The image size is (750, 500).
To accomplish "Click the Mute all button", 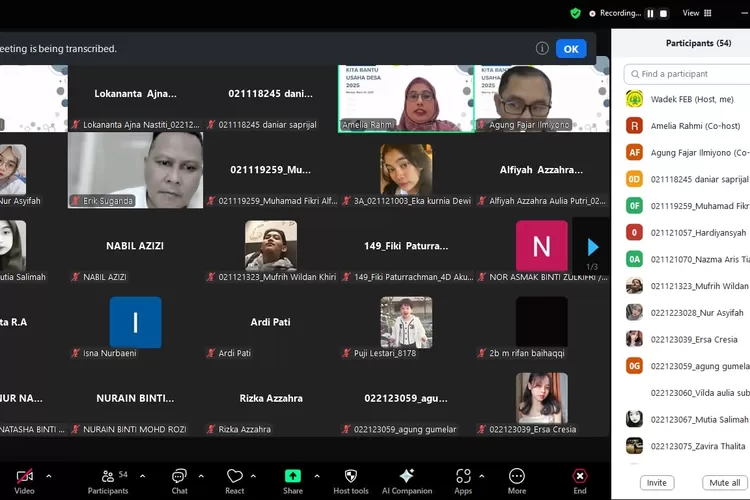I will tap(724, 483).
